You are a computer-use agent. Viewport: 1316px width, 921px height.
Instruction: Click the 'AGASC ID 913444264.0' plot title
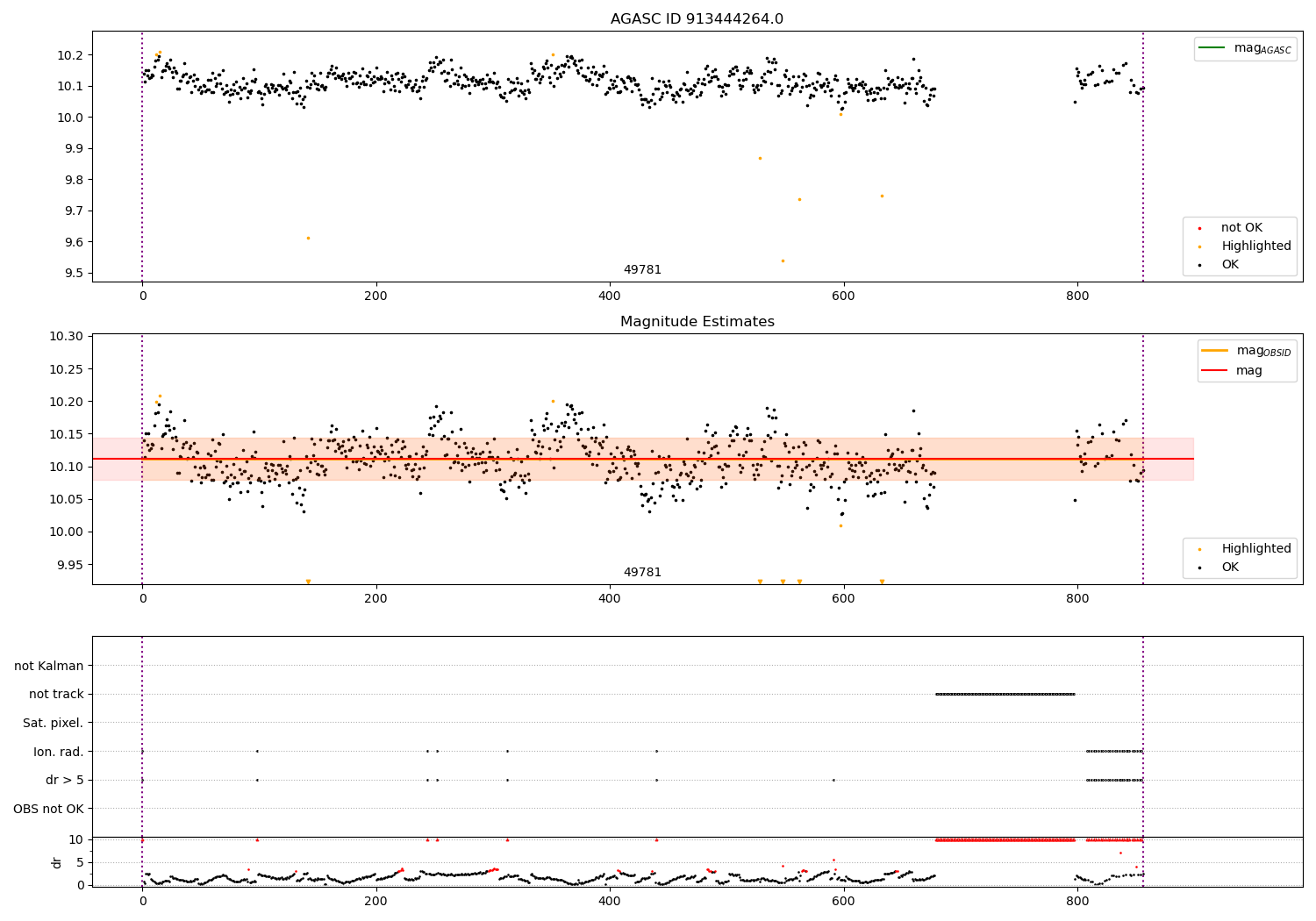click(697, 19)
